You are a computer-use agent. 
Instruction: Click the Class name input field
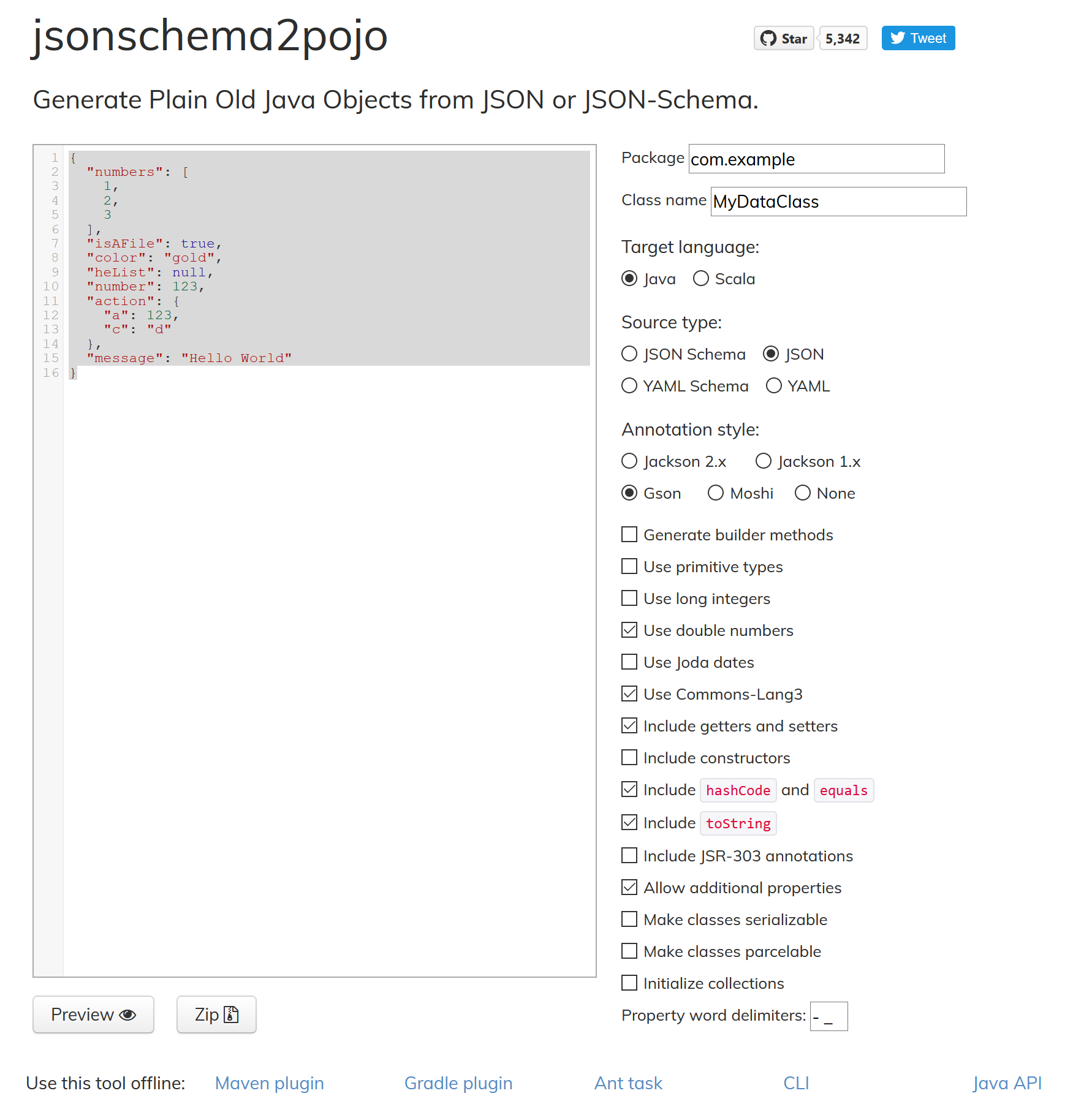[838, 202]
